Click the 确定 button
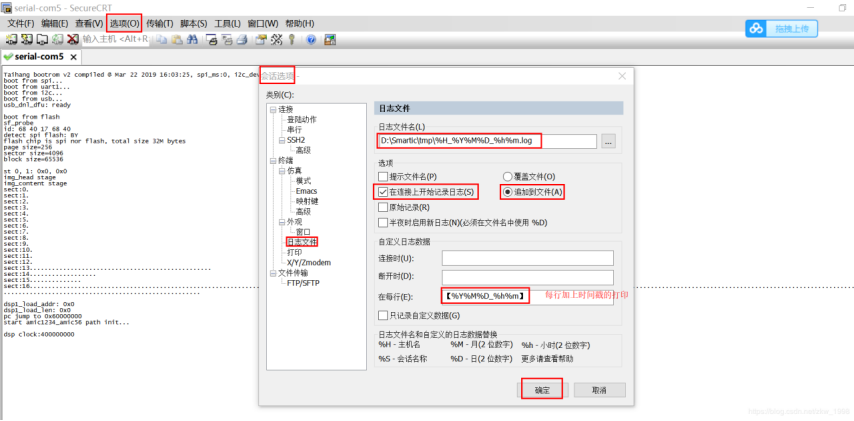This screenshot has width=854, height=421. click(x=542, y=390)
